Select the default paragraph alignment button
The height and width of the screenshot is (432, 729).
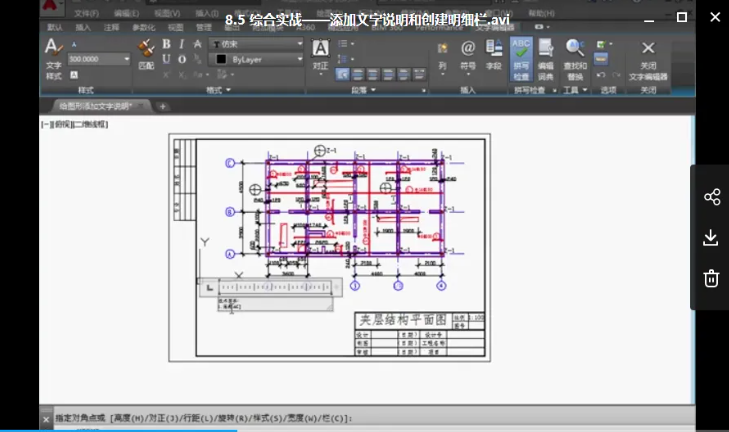pyautogui.click(x=343, y=74)
